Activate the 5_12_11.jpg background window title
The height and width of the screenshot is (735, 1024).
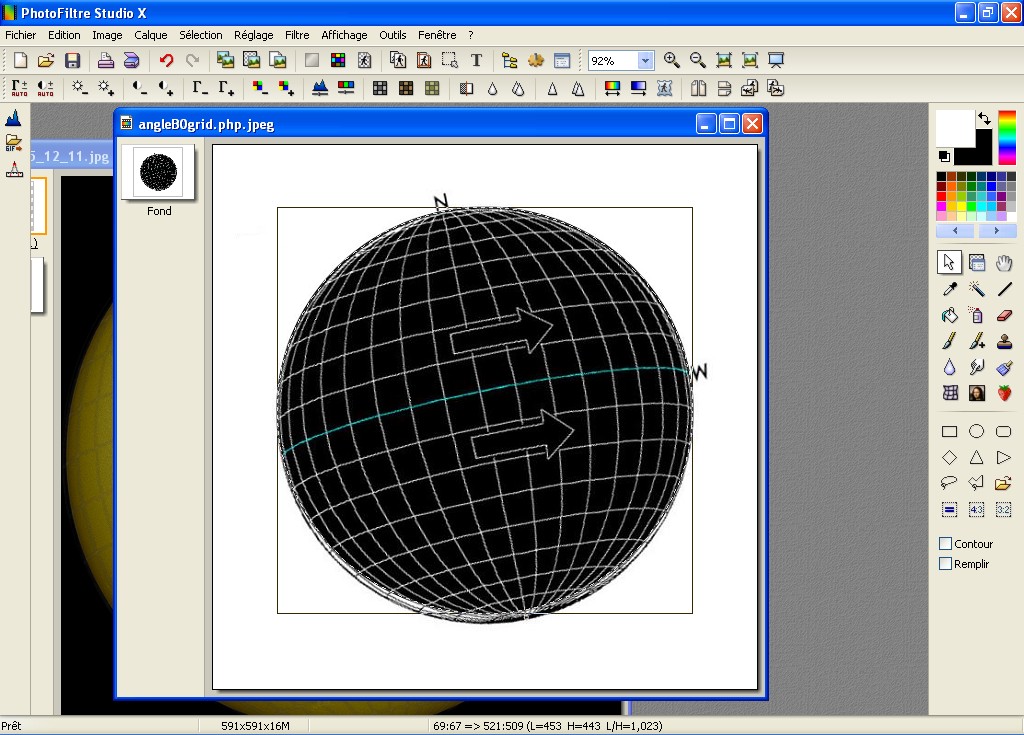click(70, 157)
